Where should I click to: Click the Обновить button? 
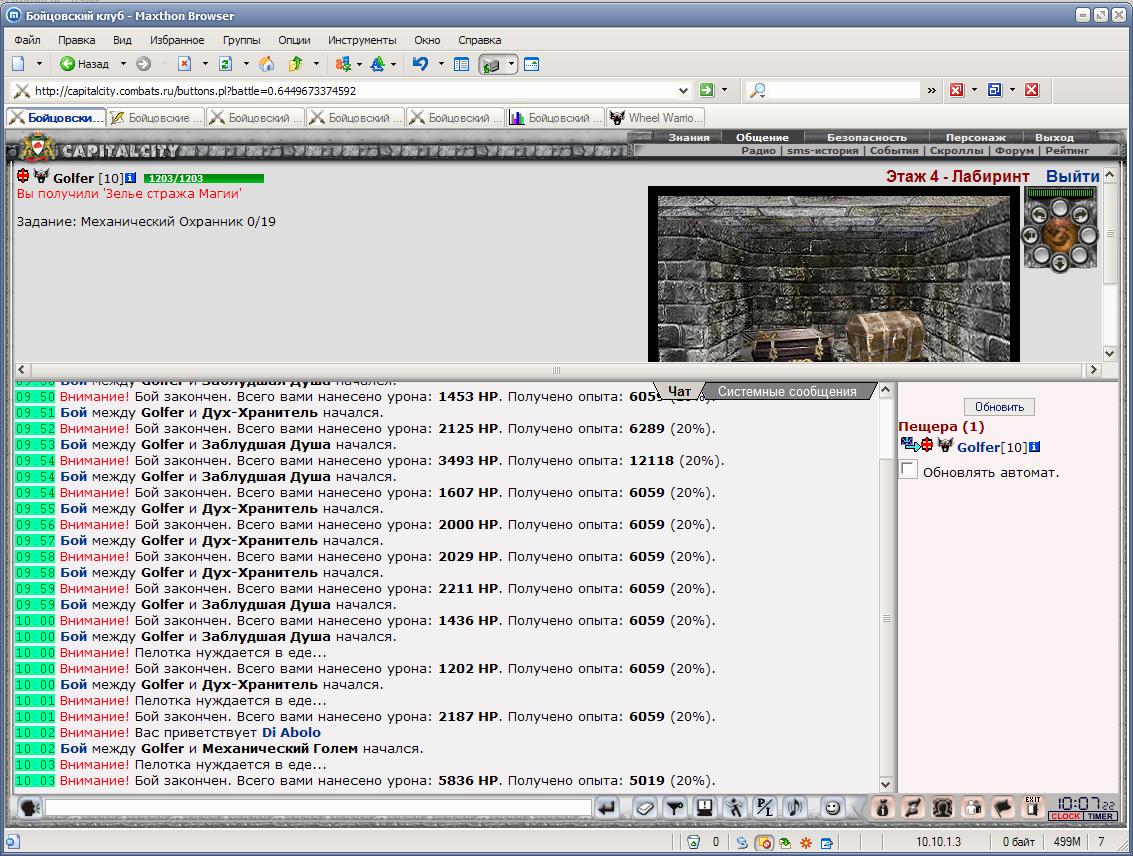click(999, 407)
